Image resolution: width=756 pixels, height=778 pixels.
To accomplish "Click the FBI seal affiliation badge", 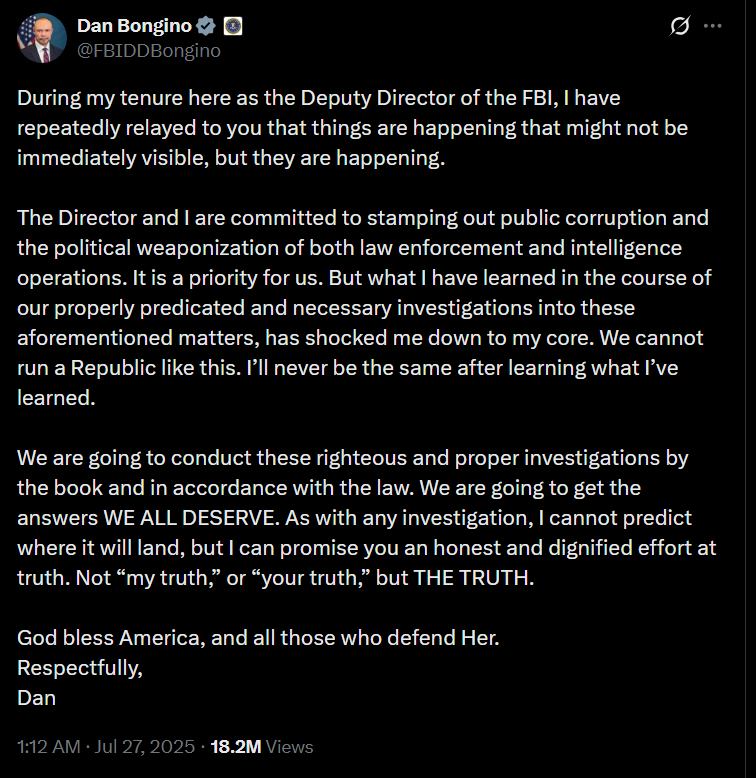I will [233, 26].
